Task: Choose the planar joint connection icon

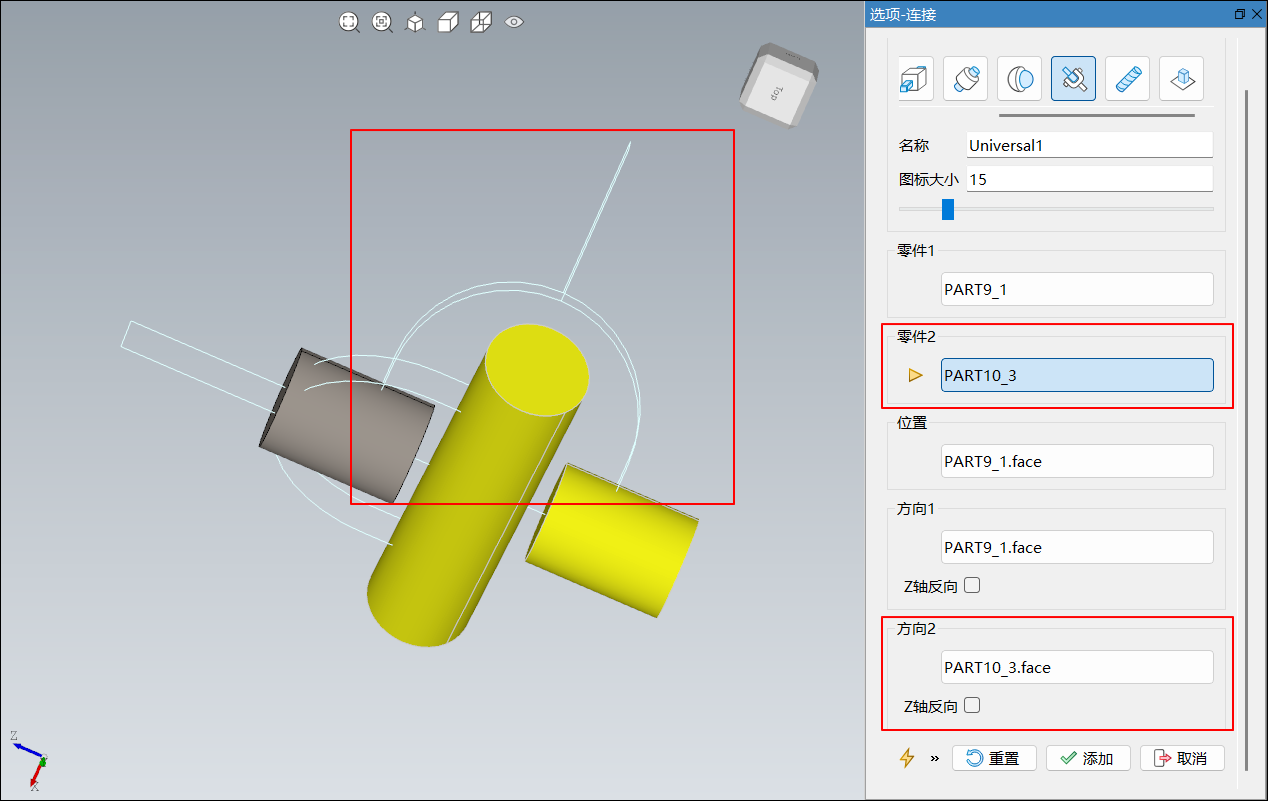Action: pos(1181,78)
